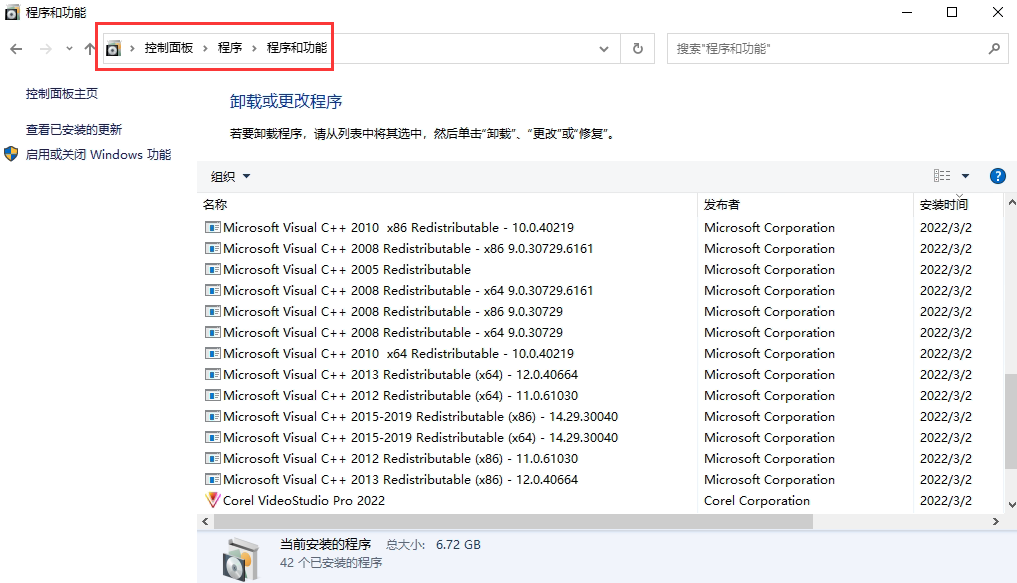
Task: Open the 组织 dropdown menu
Action: pos(230,176)
